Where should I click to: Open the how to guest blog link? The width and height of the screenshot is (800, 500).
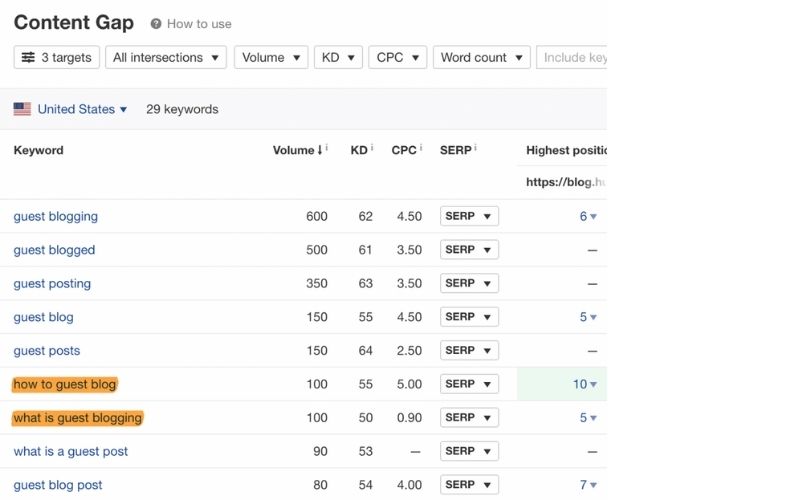click(65, 384)
